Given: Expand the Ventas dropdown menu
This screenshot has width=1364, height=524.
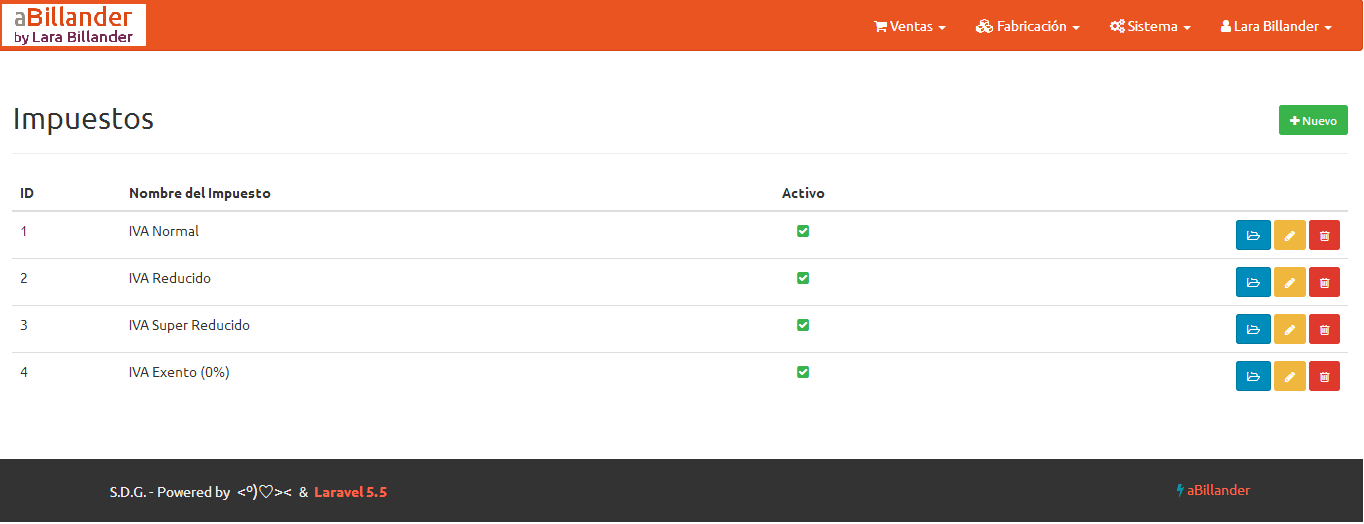Looking at the screenshot, I should [x=910, y=27].
